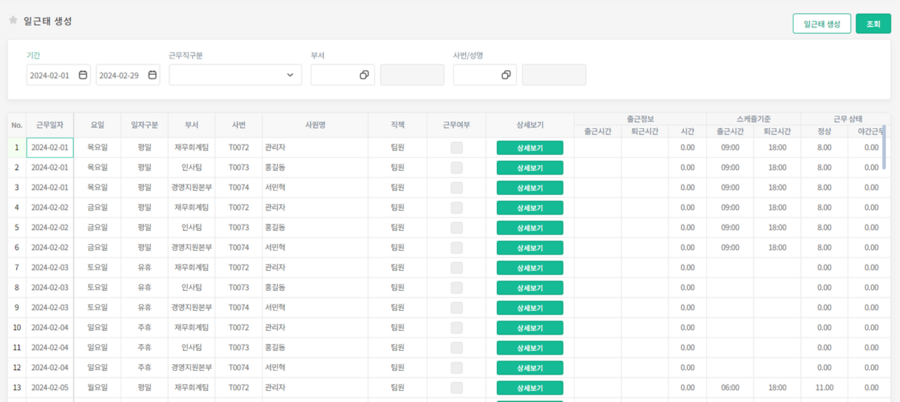The width and height of the screenshot is (900, 402).
Task: Click the 부서 lookup popup icon
Action: tap(364, 75)
